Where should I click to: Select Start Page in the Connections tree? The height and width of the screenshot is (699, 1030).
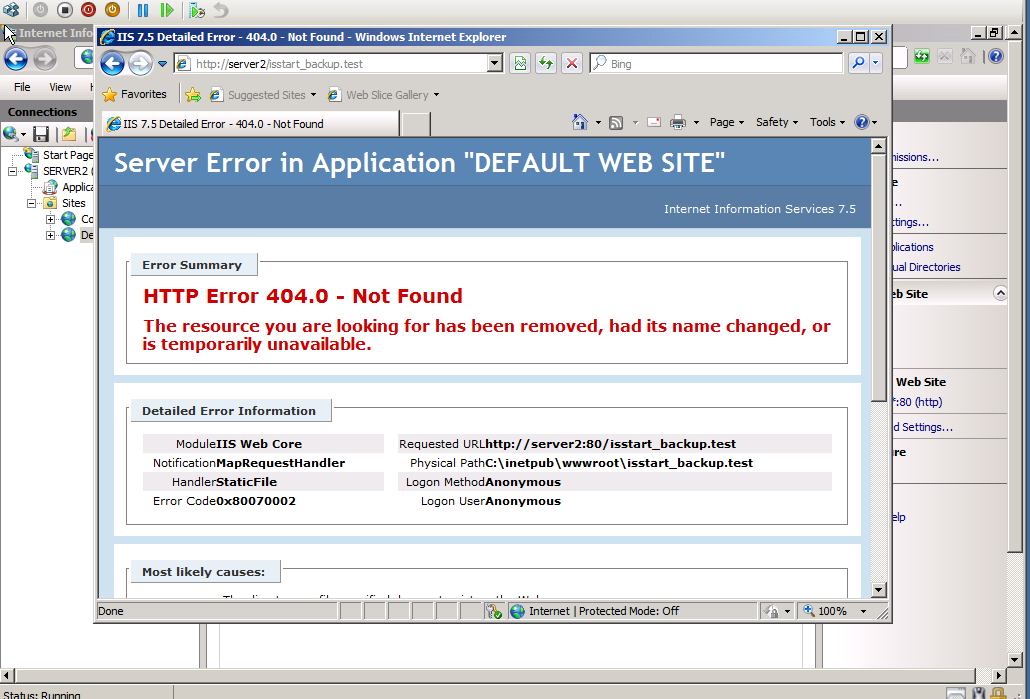[68, 155]
